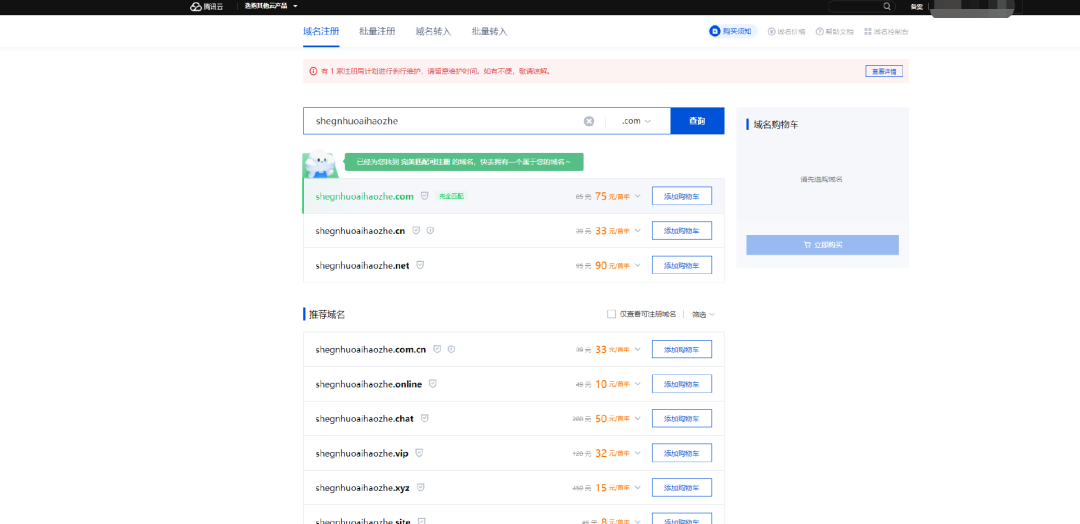Add shegnhuoaihaozhe.com to the cart
Screen dimensions: 1080x524
(682, 196)
